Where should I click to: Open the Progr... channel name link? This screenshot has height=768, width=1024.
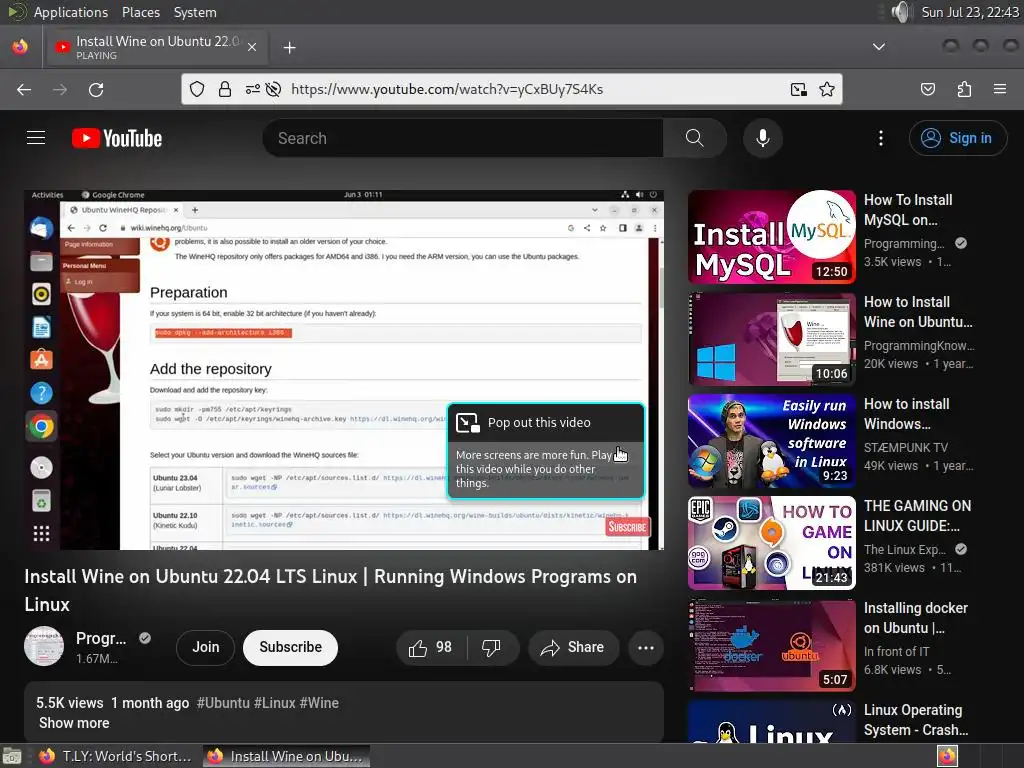[x=101, y=638]
